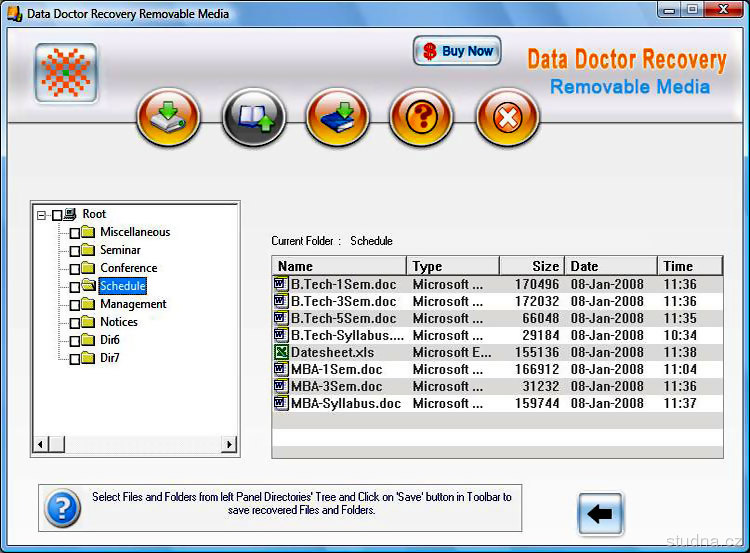Click the Dir6 folder icon

click(88, 340)
